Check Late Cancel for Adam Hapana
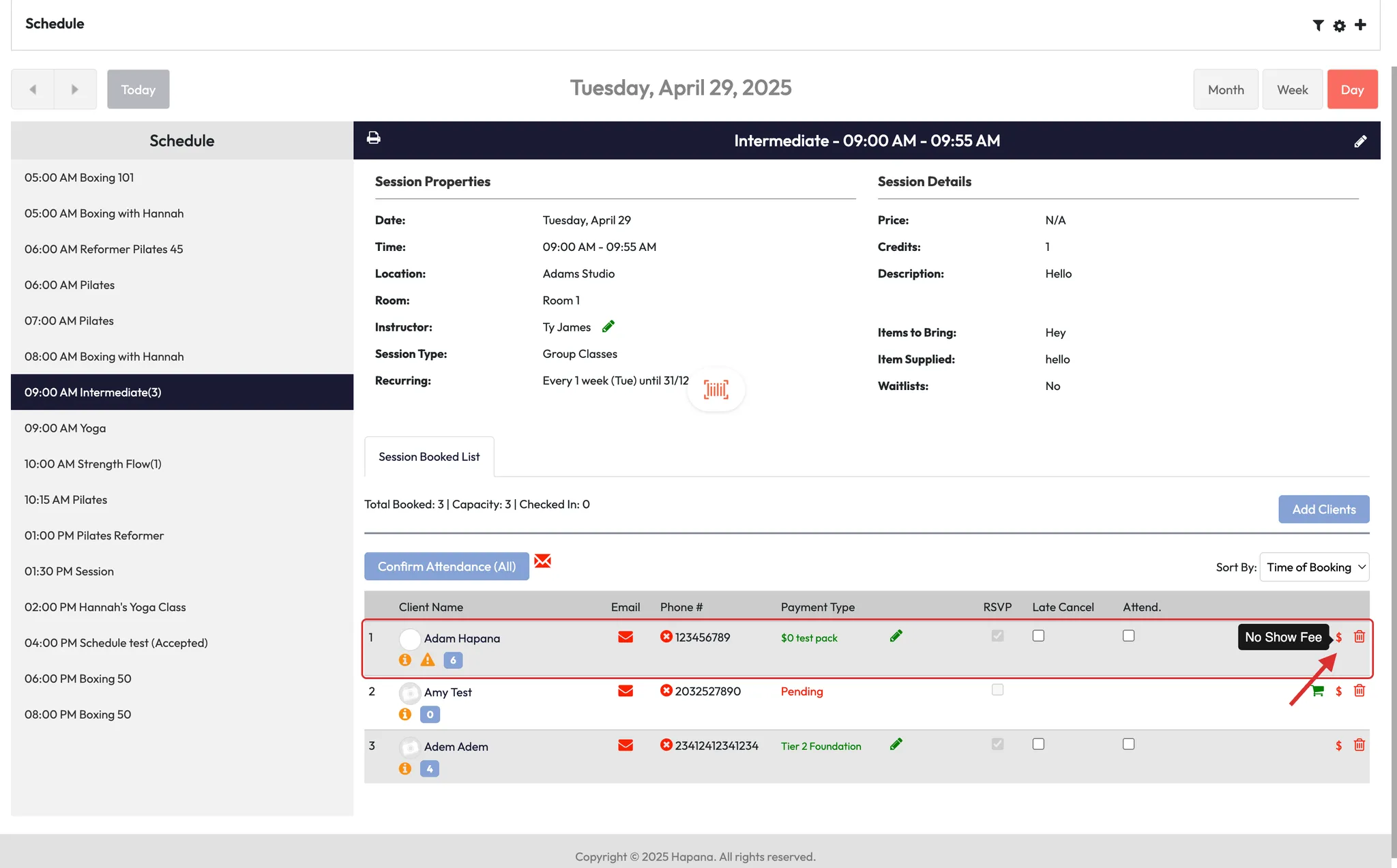This screenshot has height=868, width=1397. click(x=1038, y=635)
